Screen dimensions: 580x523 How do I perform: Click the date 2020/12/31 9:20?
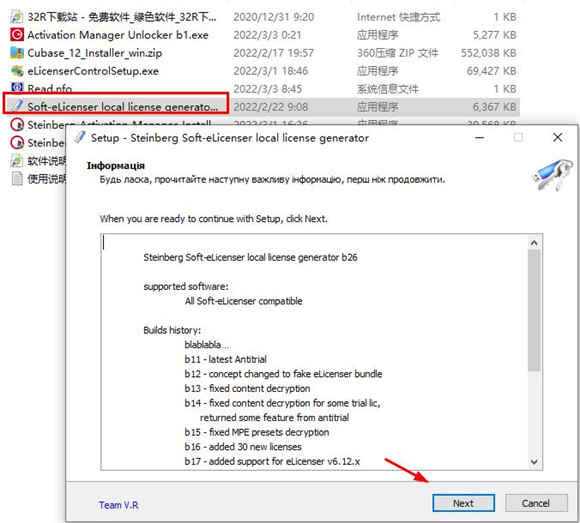pos(273,17)
